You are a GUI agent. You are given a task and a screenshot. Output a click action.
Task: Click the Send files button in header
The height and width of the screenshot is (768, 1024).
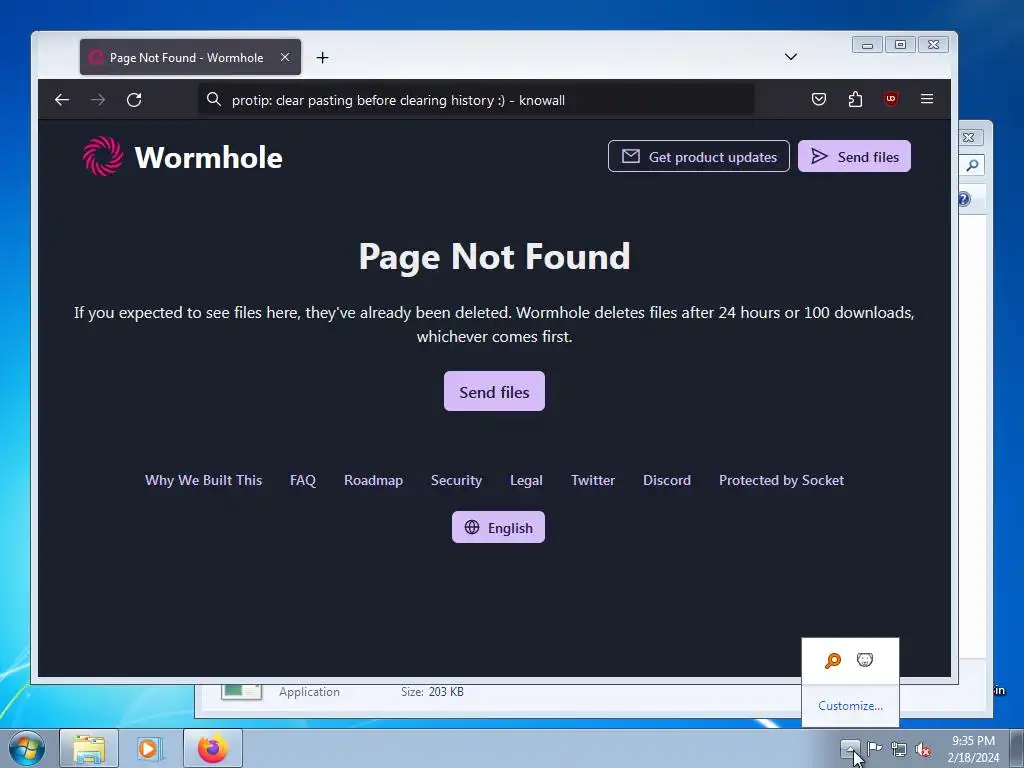854,156
